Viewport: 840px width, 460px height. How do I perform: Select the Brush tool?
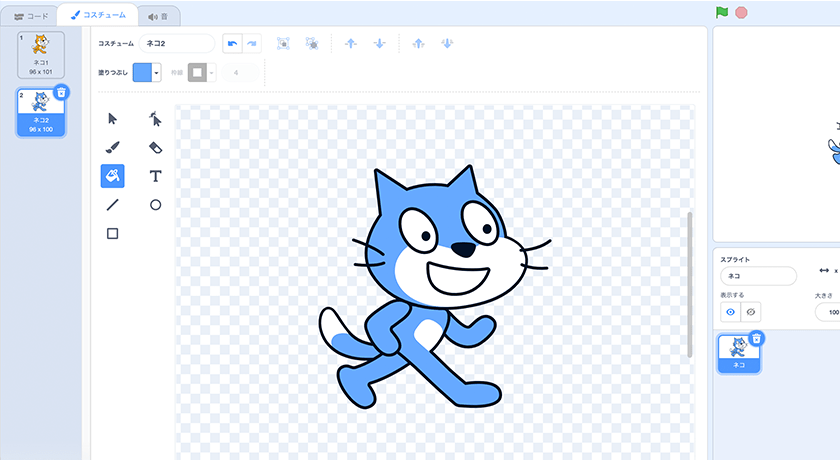[x=112, y=147]
